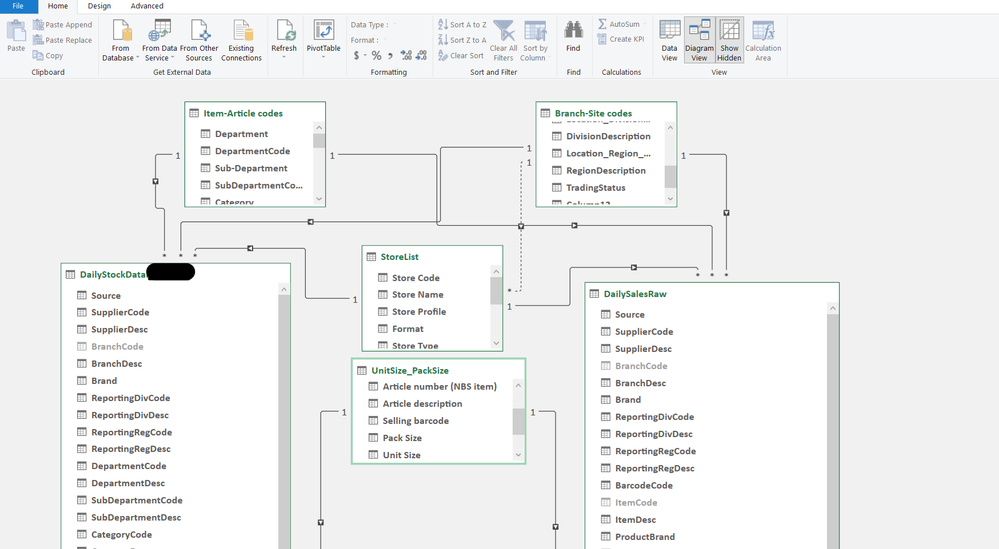The width and height of the screenshot is (999, 549).
Task: Click Clear All Filters icon
Action: point(504,31)
